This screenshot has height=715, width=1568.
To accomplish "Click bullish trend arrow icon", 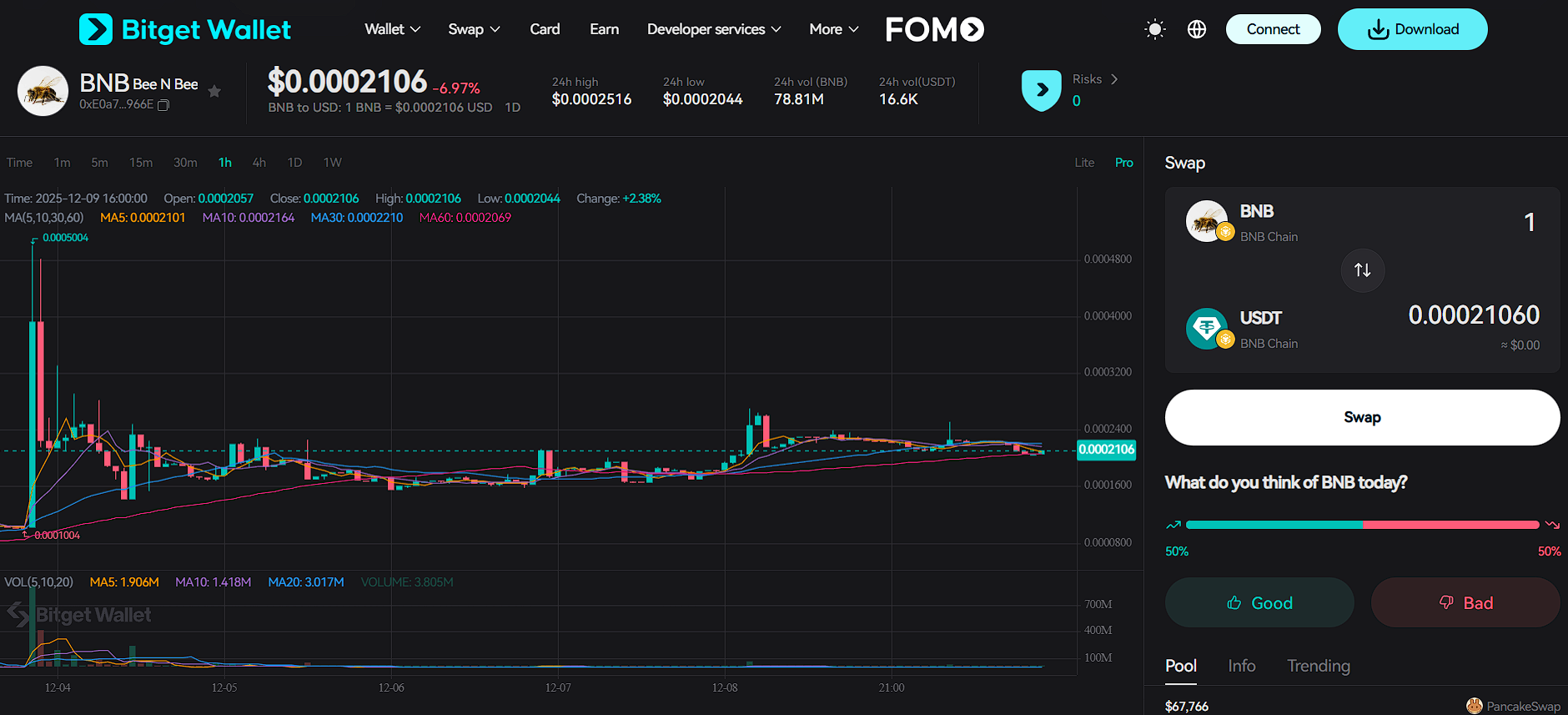I will [1173, 525].
